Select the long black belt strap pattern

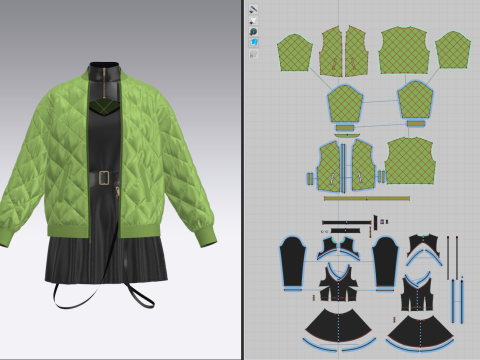pyautogui.click(x=347, y=222)
